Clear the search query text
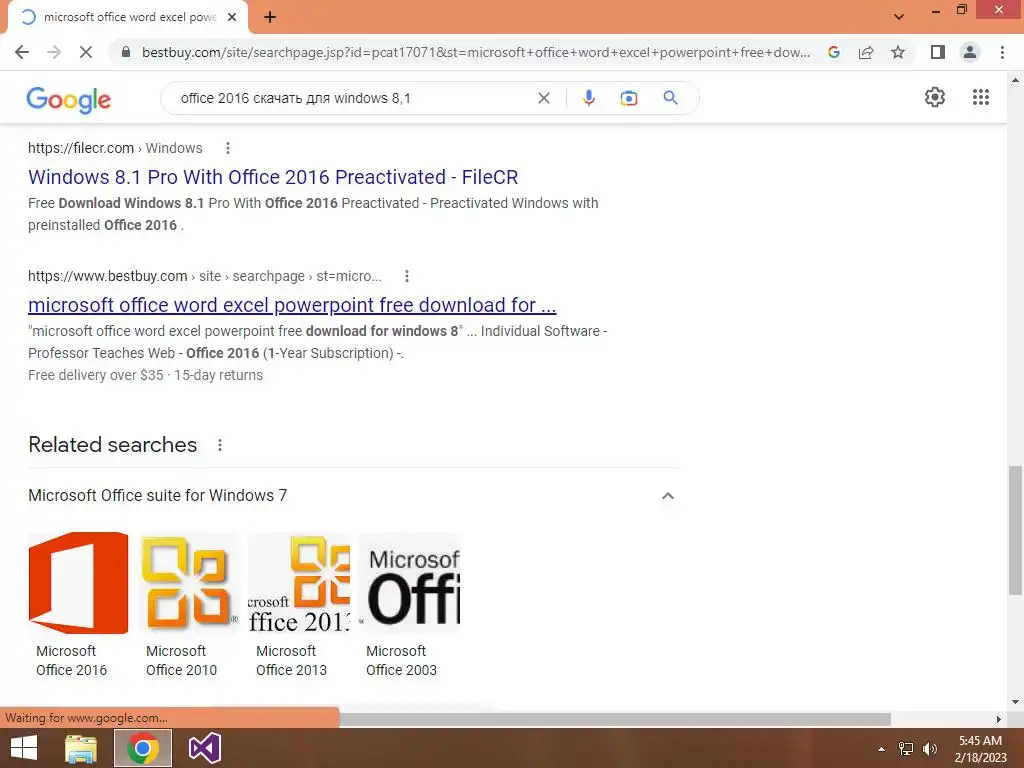The width and height of the screenshot is (1024, 768). [543, 98]
